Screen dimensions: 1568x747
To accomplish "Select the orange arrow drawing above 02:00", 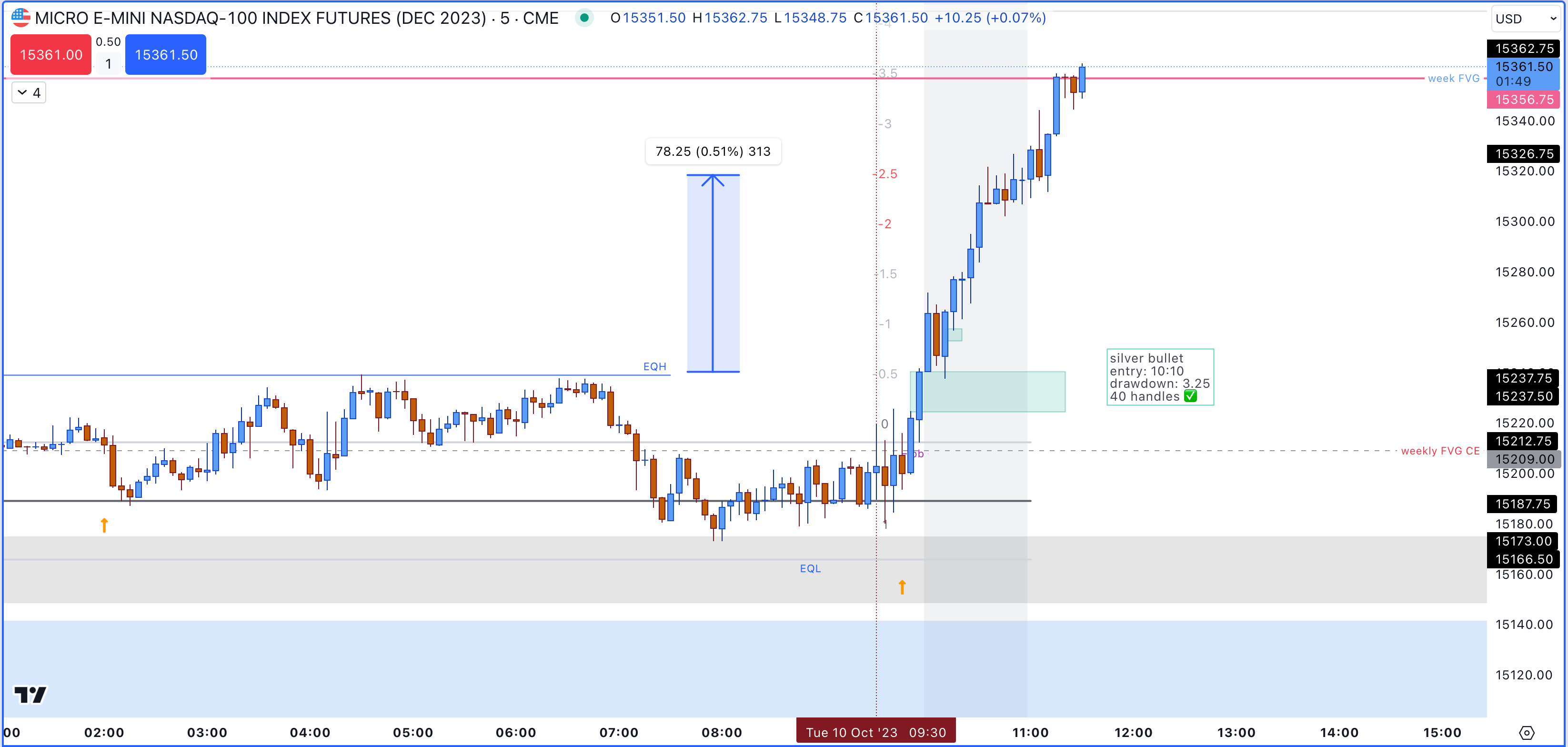I will coord(104,525).
